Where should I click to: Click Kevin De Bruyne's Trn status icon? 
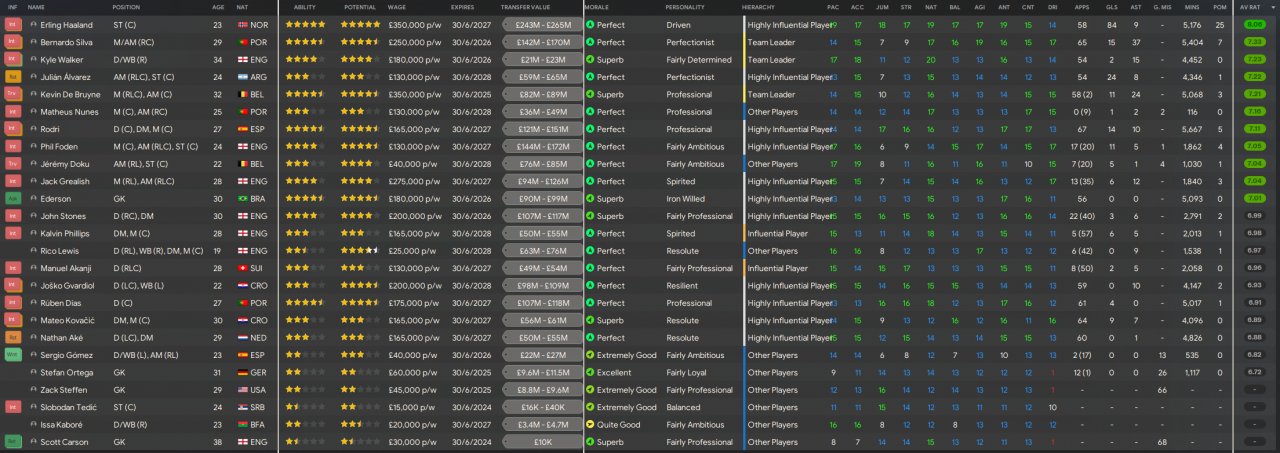13,94
